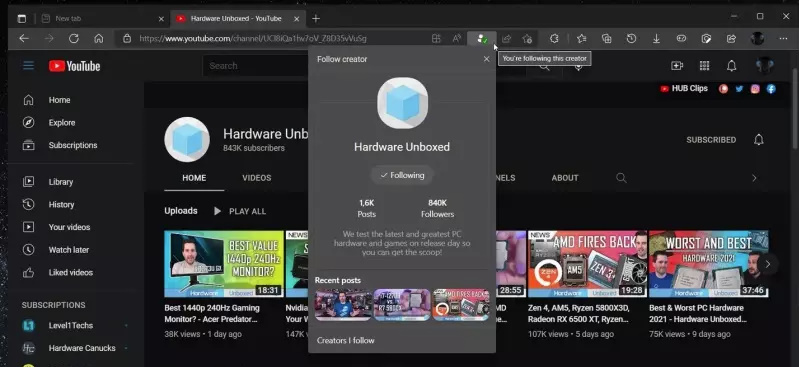Open the browser Collections icon
This screenshot has width=799, height=367.
coord(606,39)
